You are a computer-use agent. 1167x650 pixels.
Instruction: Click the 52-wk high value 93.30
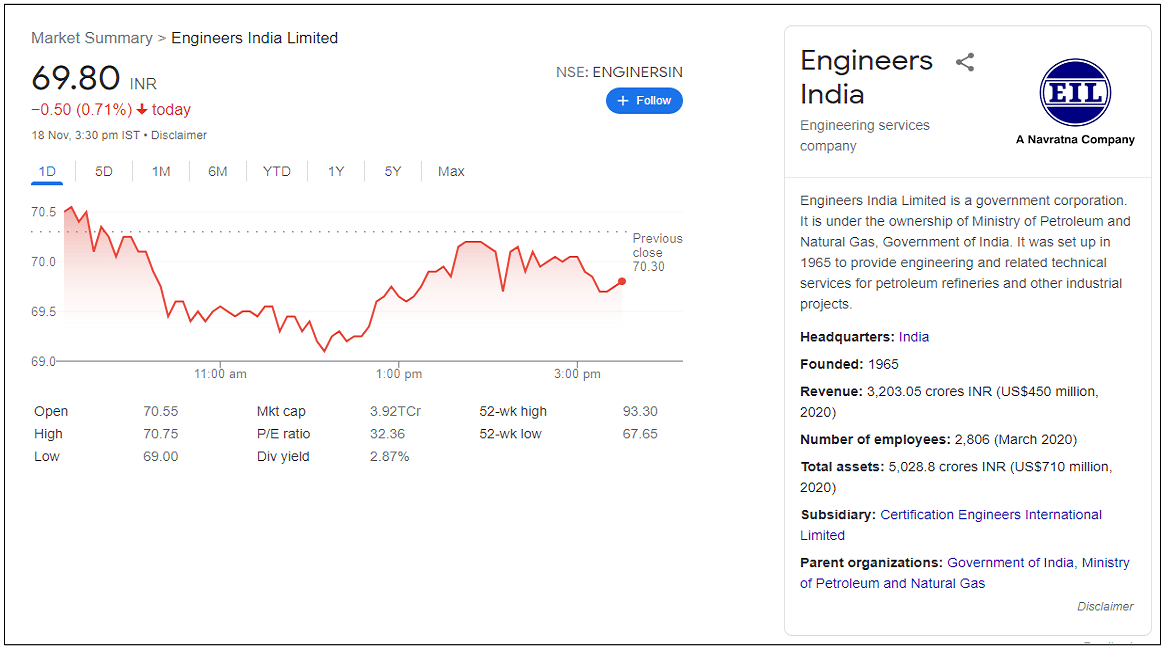click(x=640, y=412)
